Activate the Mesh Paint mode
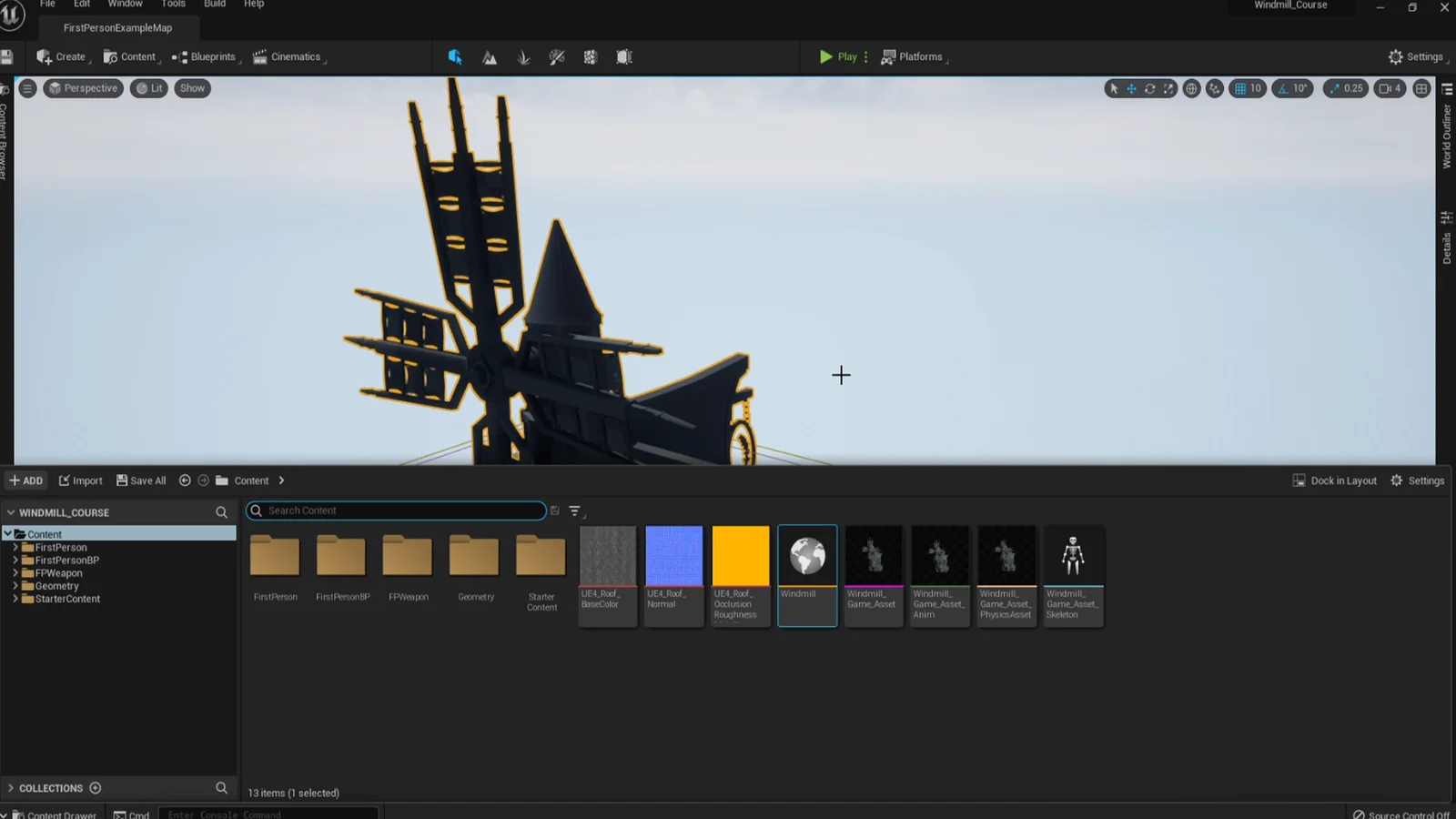 (x=557, y=56)
